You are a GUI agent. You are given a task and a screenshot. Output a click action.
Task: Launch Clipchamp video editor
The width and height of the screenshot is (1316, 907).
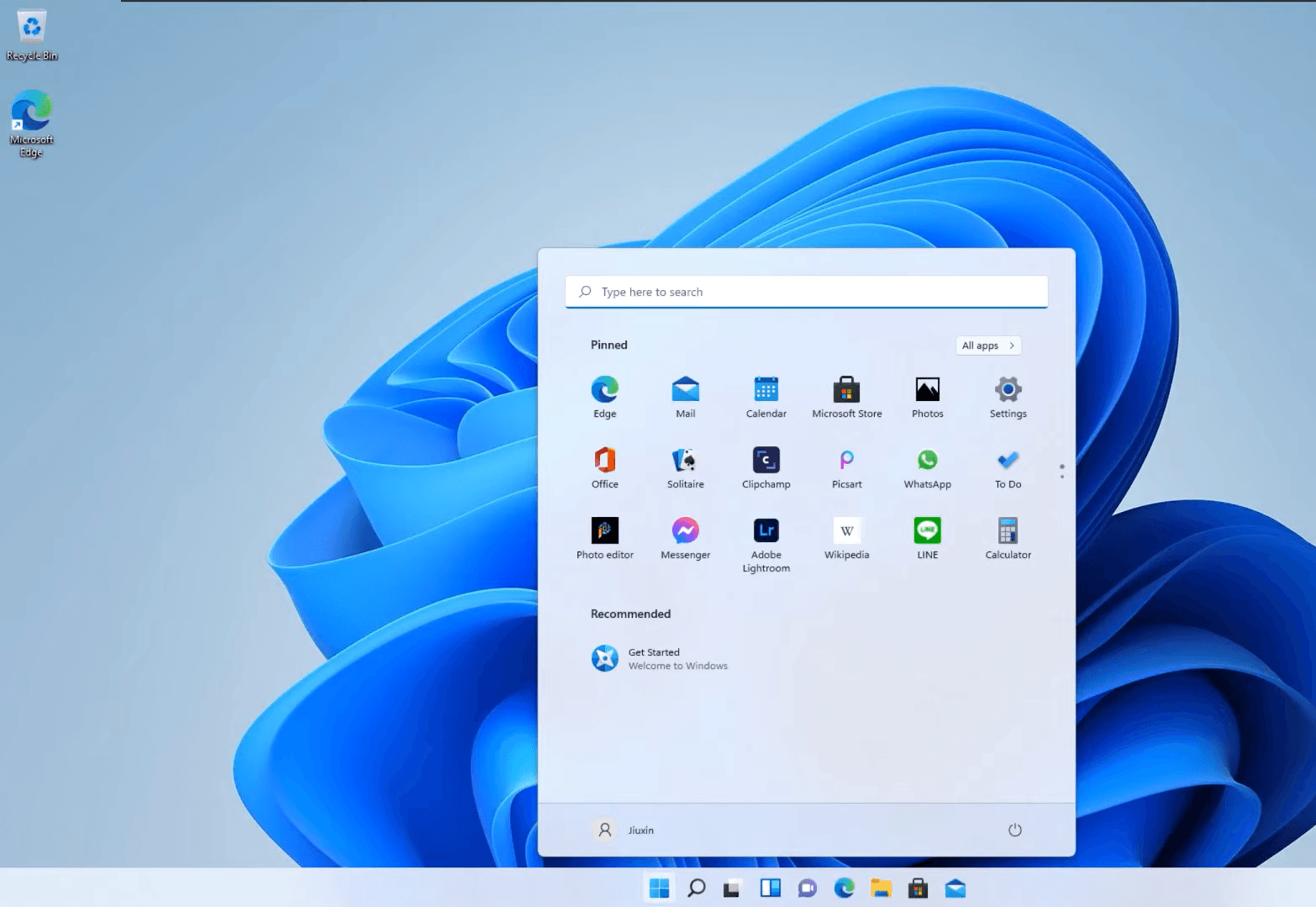pyautogui.click(x=766, y=467)
